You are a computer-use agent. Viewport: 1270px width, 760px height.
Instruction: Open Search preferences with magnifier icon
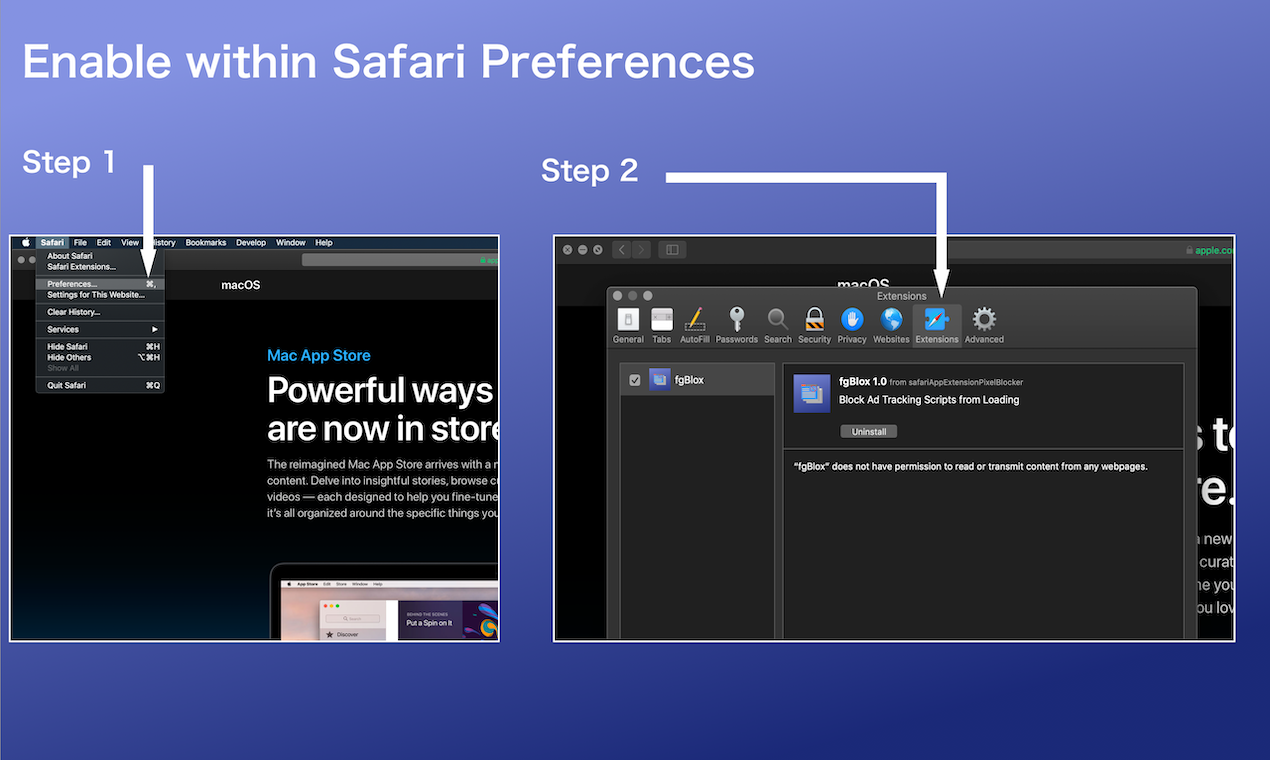[778, 326]
